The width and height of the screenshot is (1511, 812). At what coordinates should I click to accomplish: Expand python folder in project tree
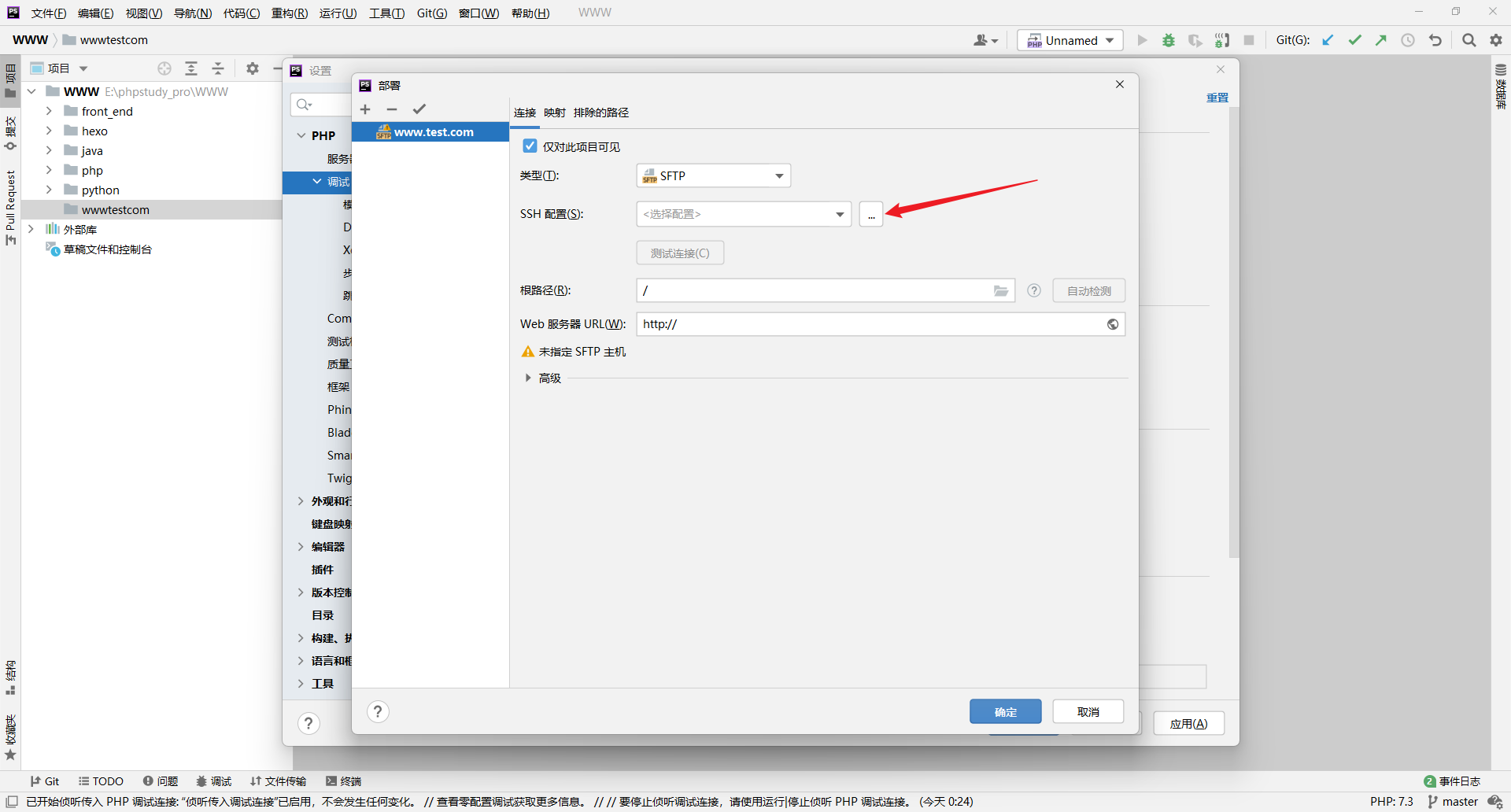(49, 190)
